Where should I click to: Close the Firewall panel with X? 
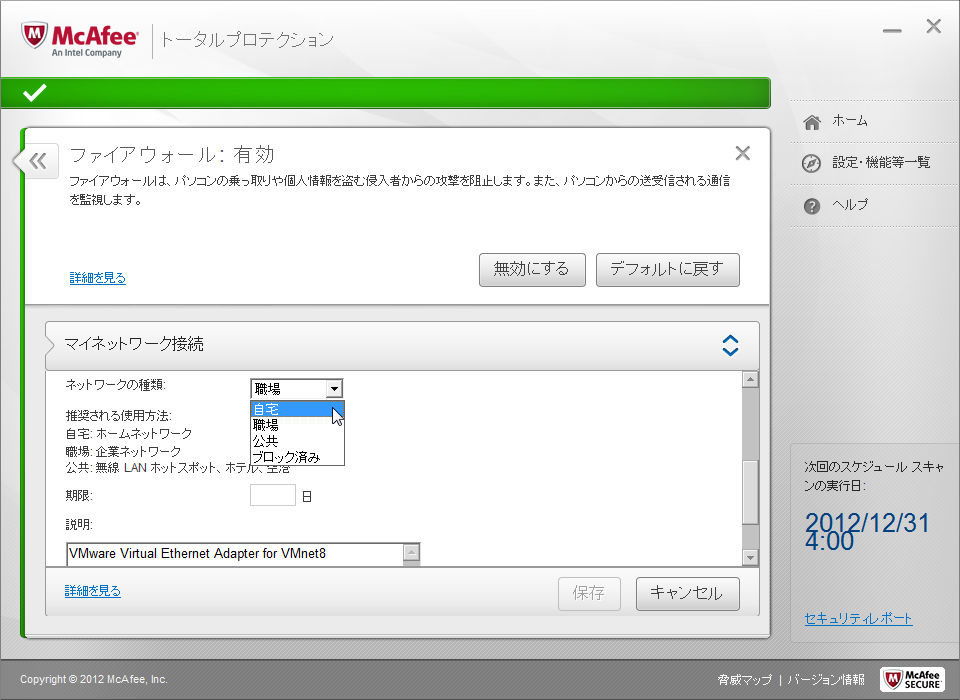pyautogui.click(x=742, y=153)
